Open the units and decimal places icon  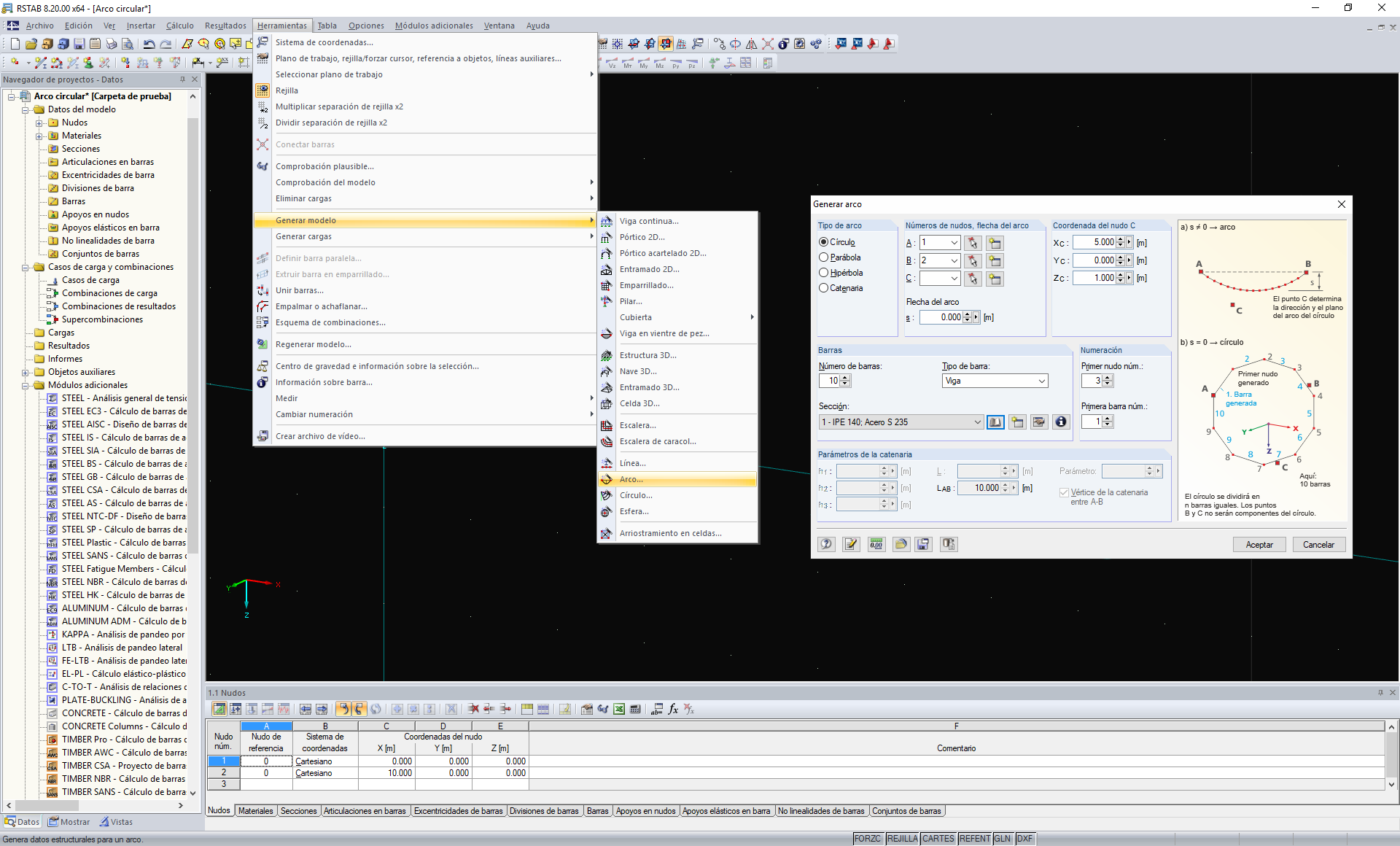tap(876, 544)
